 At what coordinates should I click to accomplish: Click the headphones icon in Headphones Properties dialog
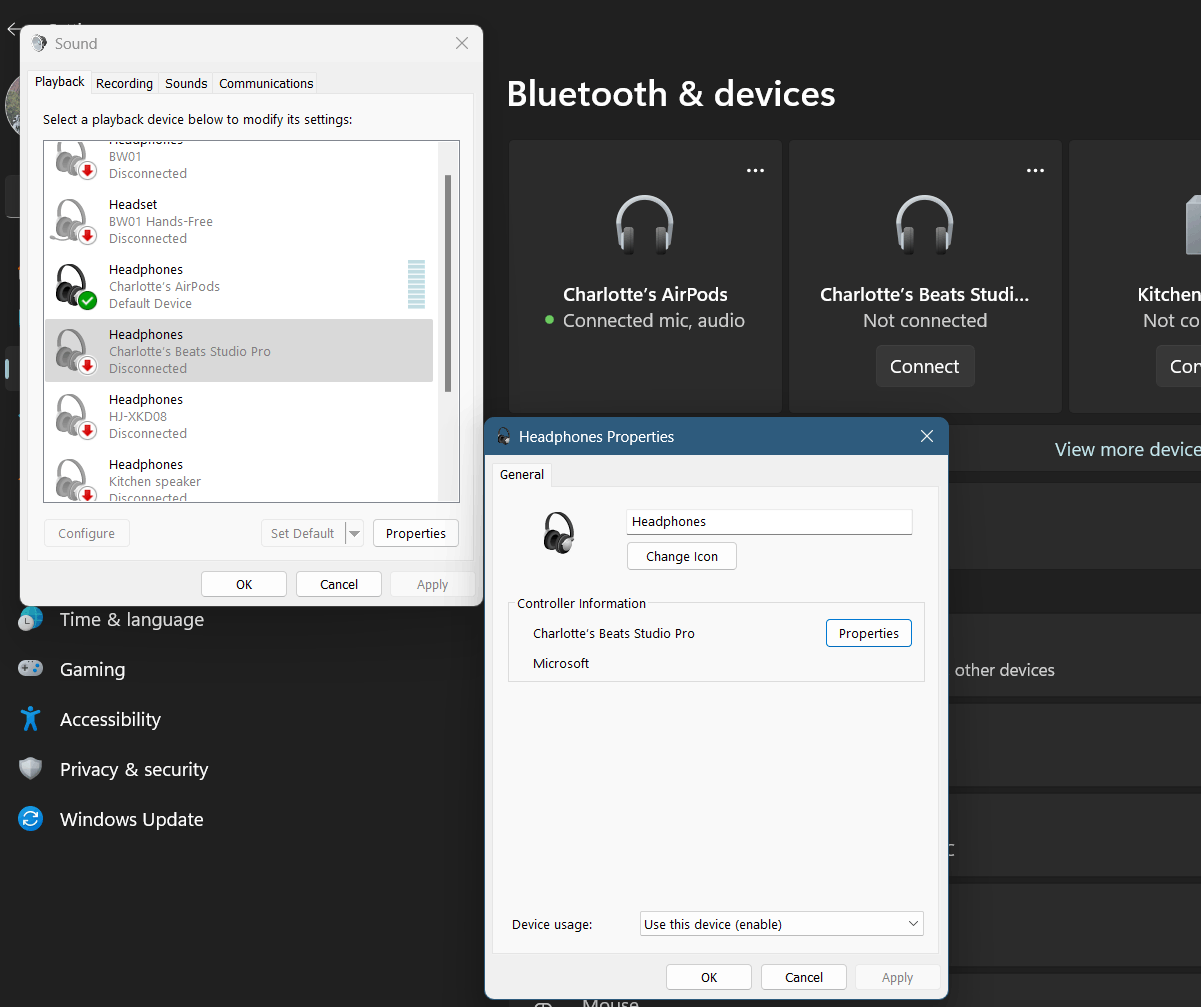point(560,533)
